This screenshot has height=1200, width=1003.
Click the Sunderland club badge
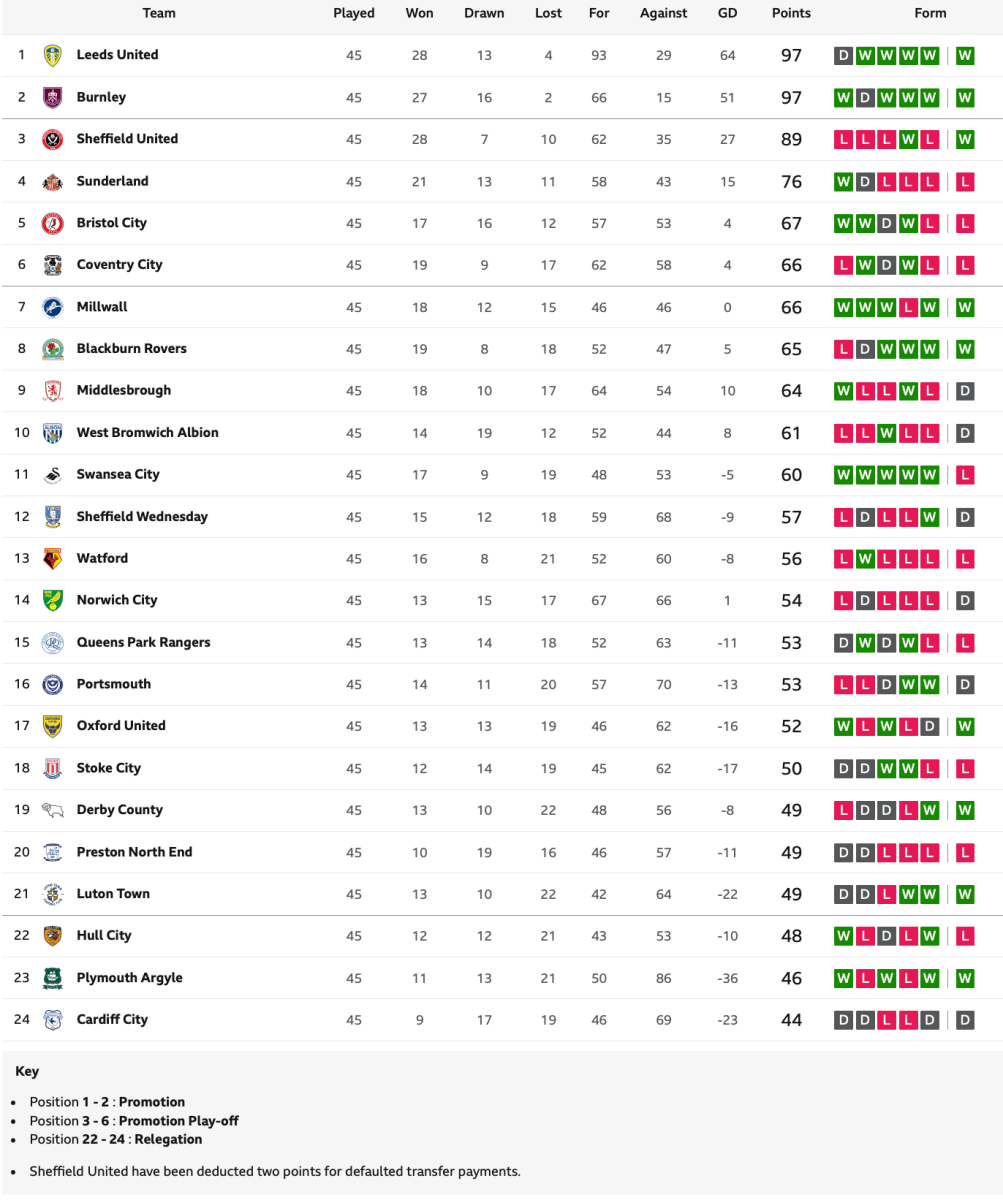[x=53, y=182]
